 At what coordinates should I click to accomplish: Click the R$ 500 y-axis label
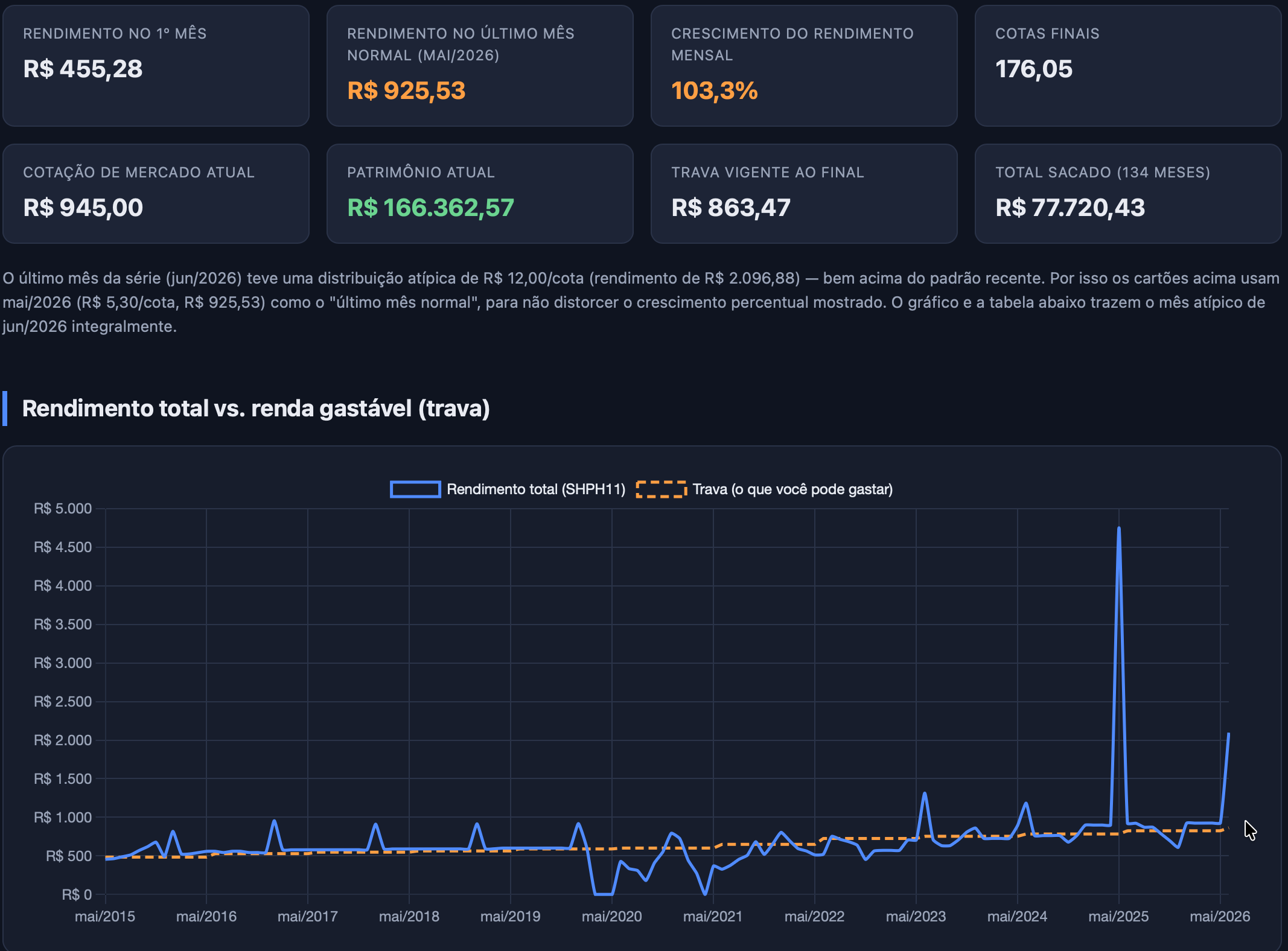click(69, 856)
